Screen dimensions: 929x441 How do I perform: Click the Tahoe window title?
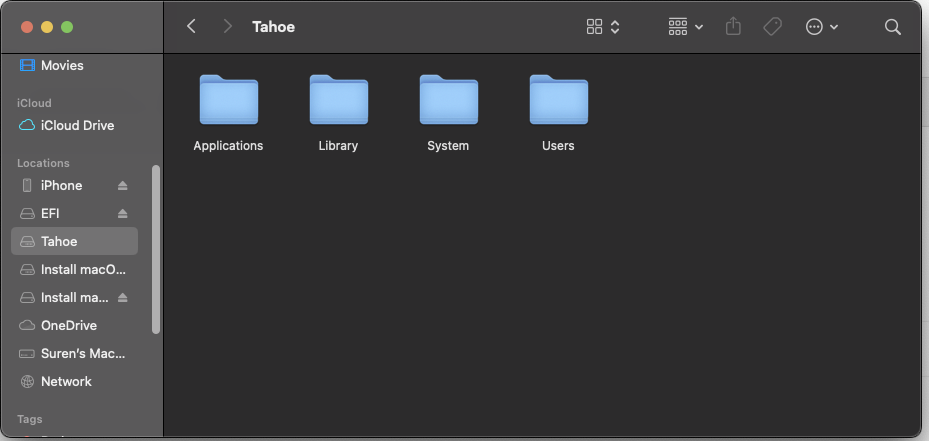coord(273,27)
